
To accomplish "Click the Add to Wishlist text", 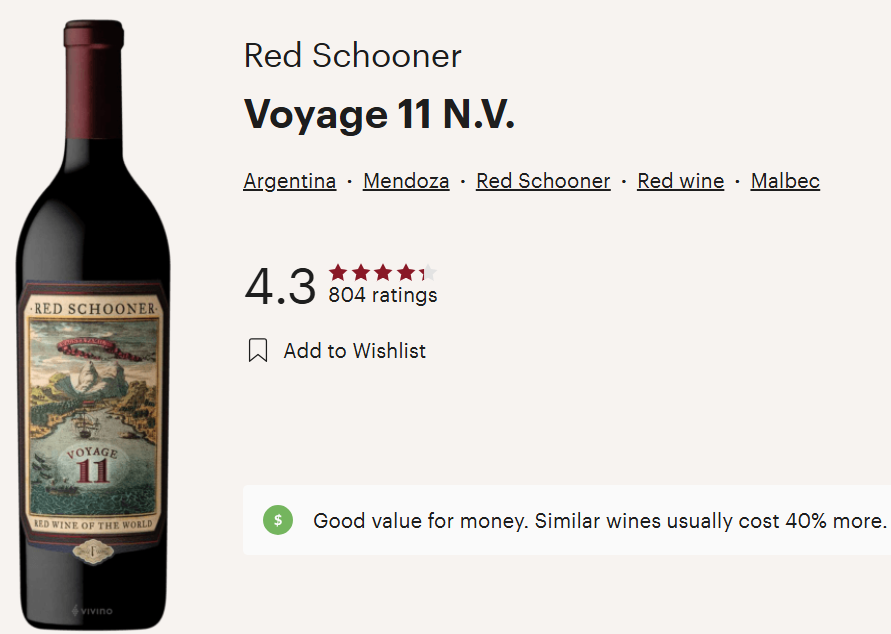I will click(355, 351).
